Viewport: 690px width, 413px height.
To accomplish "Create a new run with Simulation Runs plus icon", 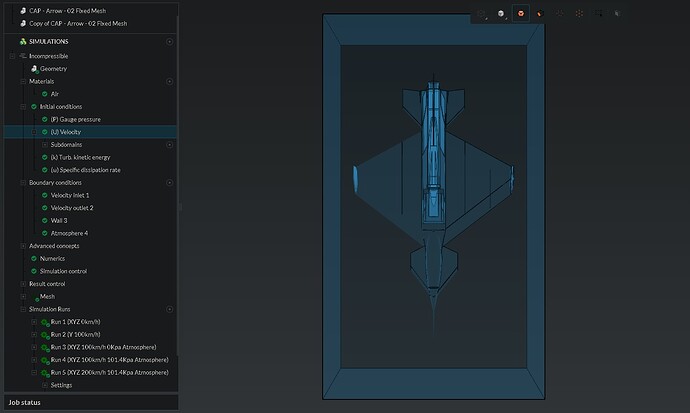I will pos(169,309).
